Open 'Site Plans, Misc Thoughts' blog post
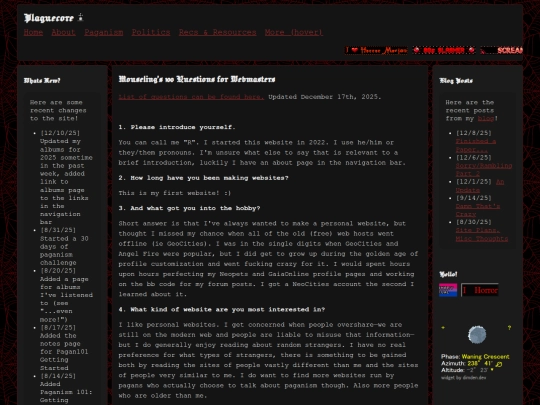 (481, 234)
